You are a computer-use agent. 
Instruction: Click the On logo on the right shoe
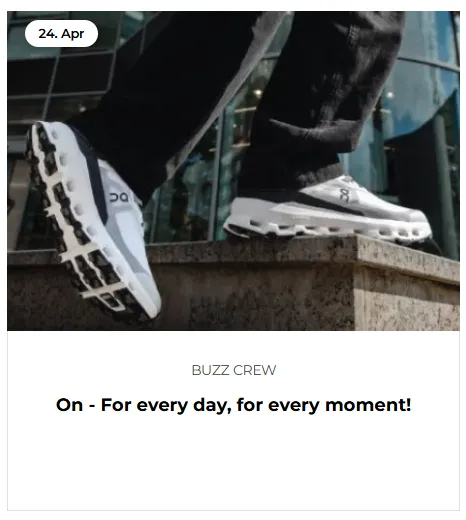345,195
